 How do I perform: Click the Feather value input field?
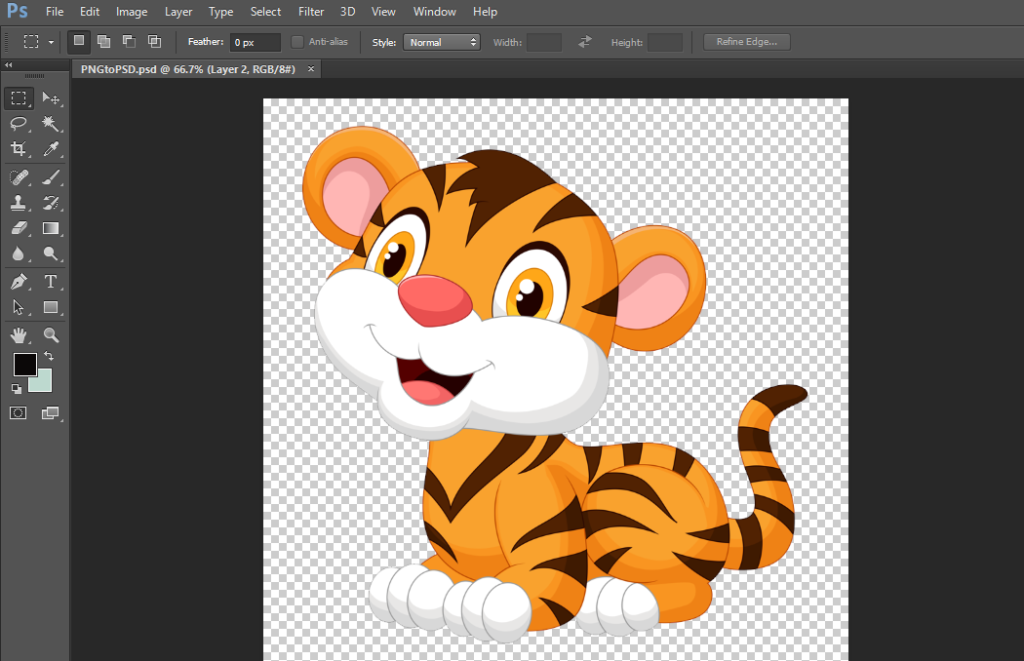click(255, 42)
